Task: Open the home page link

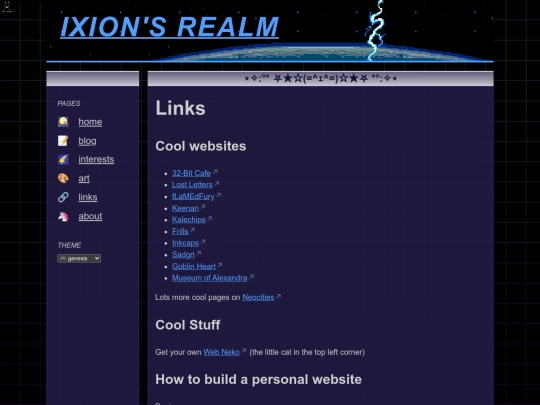Action: point(90,122)
